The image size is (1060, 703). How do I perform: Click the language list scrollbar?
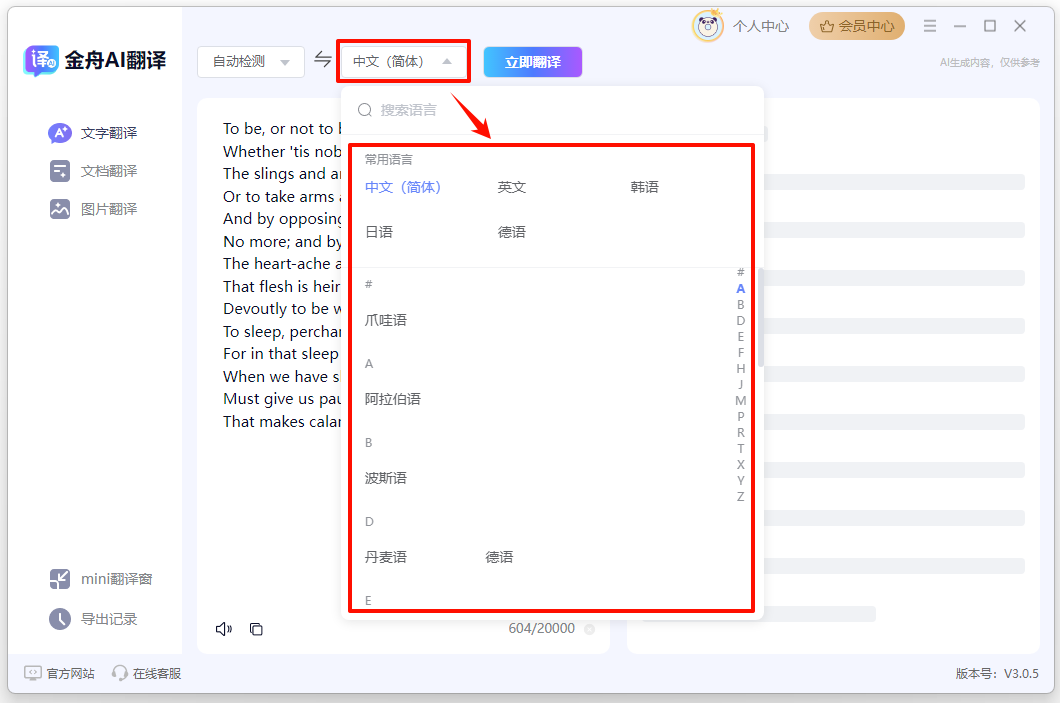[760, 318]
